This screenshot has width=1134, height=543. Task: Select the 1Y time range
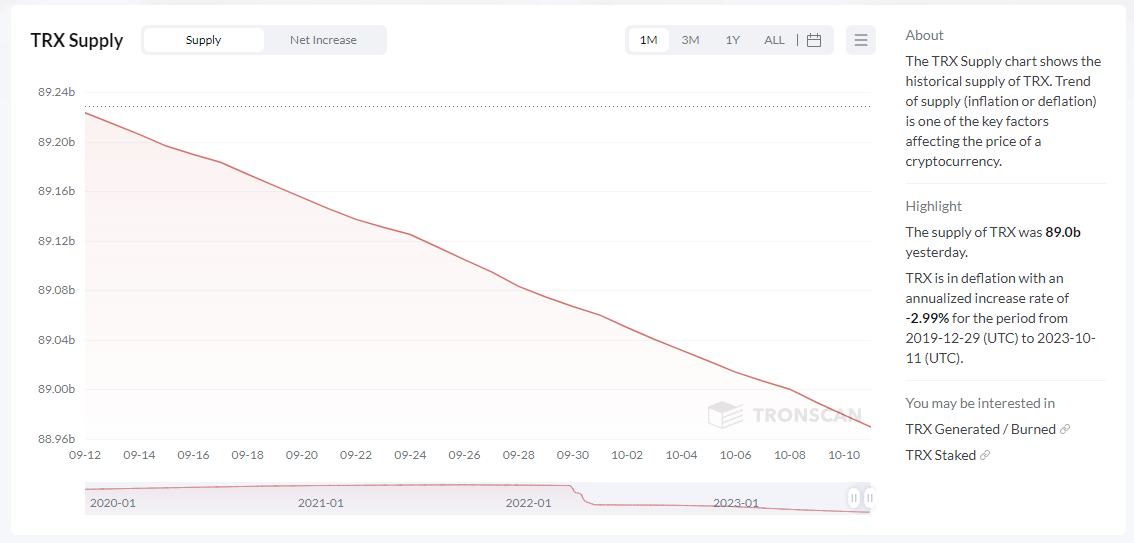click(733, 40)
